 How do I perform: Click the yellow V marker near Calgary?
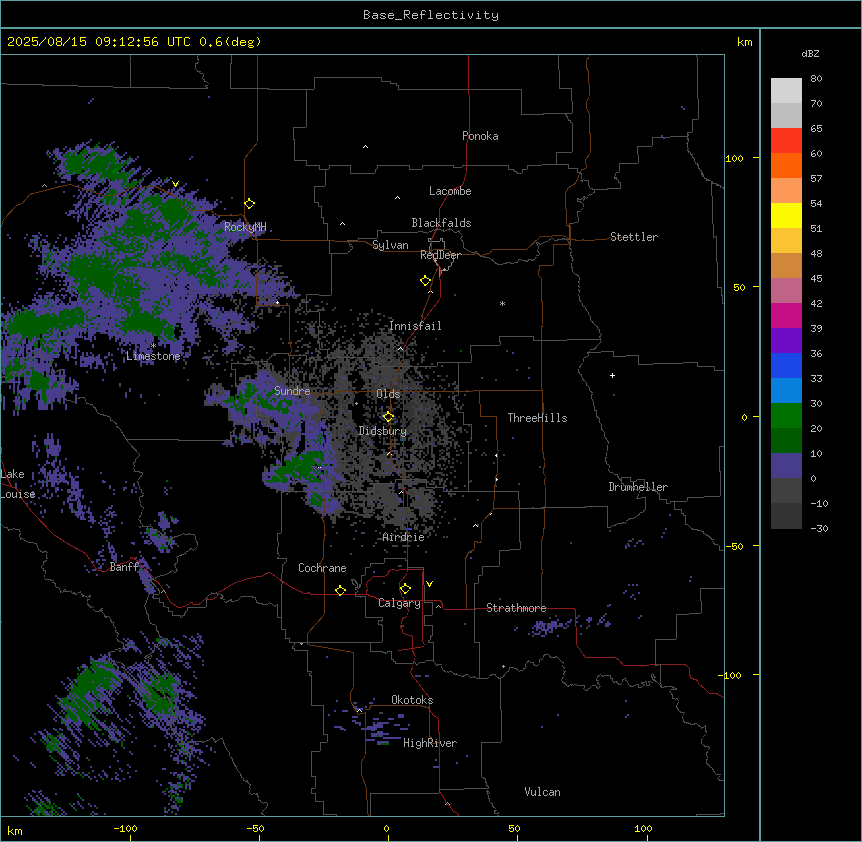(x=429, y=584)
